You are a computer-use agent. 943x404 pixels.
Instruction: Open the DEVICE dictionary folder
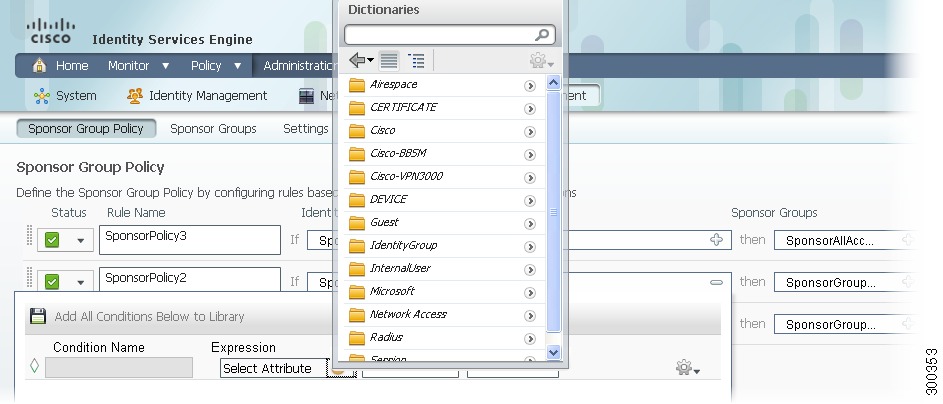click(444, 200)
